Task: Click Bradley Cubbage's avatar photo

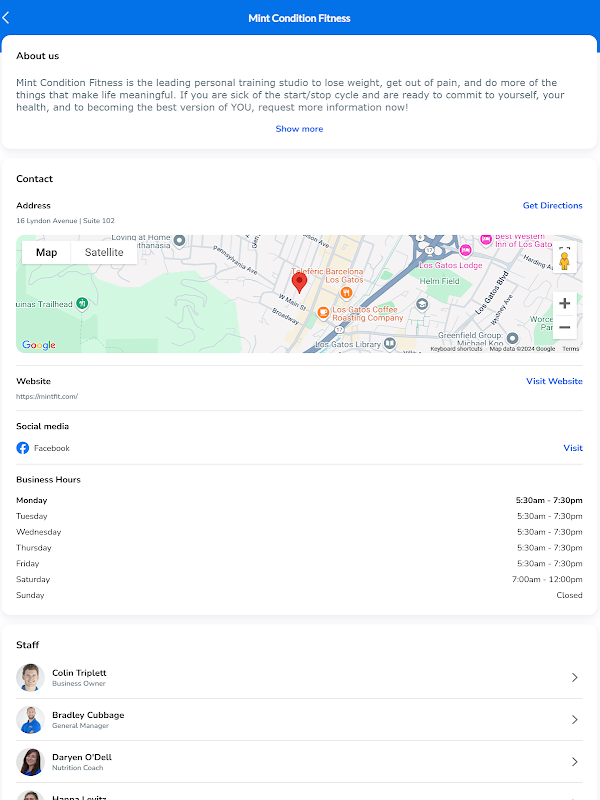Action: (x=30, y=720)
